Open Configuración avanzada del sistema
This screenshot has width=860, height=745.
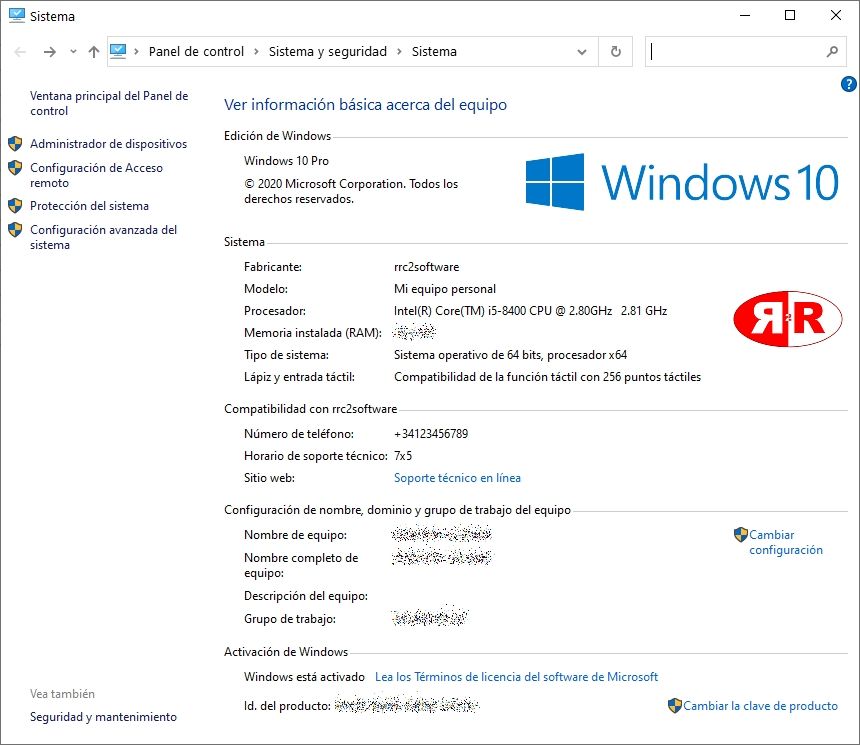click(104, 237)
